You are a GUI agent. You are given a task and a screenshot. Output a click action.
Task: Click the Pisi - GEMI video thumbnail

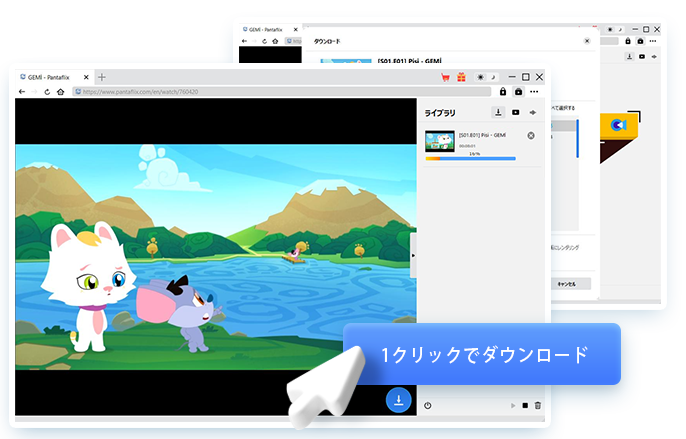440,141
